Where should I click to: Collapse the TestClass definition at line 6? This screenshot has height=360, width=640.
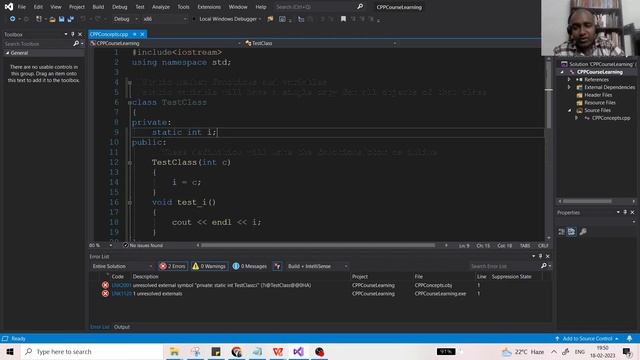tap(129, 102)
